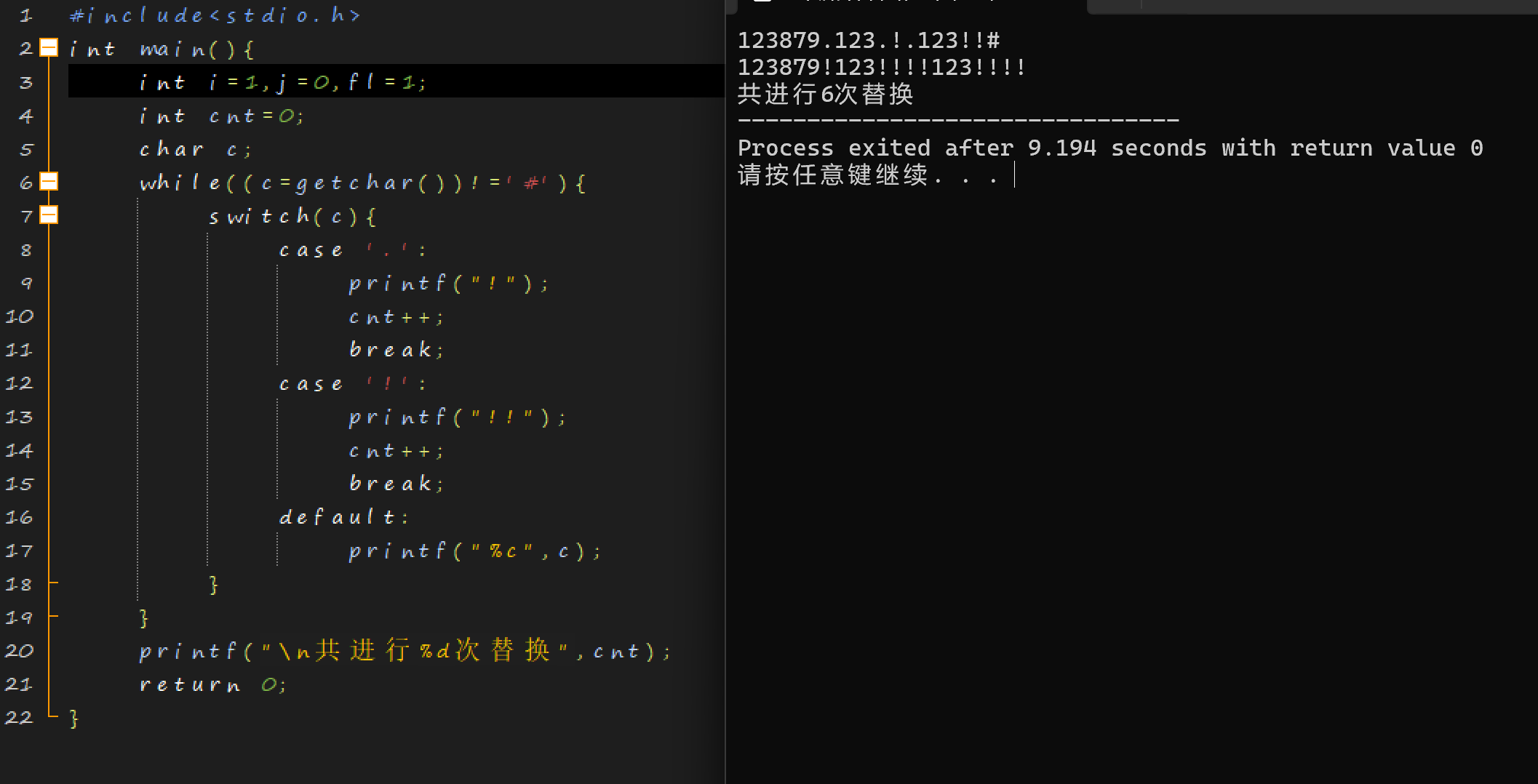Click the divider between editor and console
Image resolution: width=1538 pixels, height=784 pixels.
pyautogui.click(x=725, y=392)
